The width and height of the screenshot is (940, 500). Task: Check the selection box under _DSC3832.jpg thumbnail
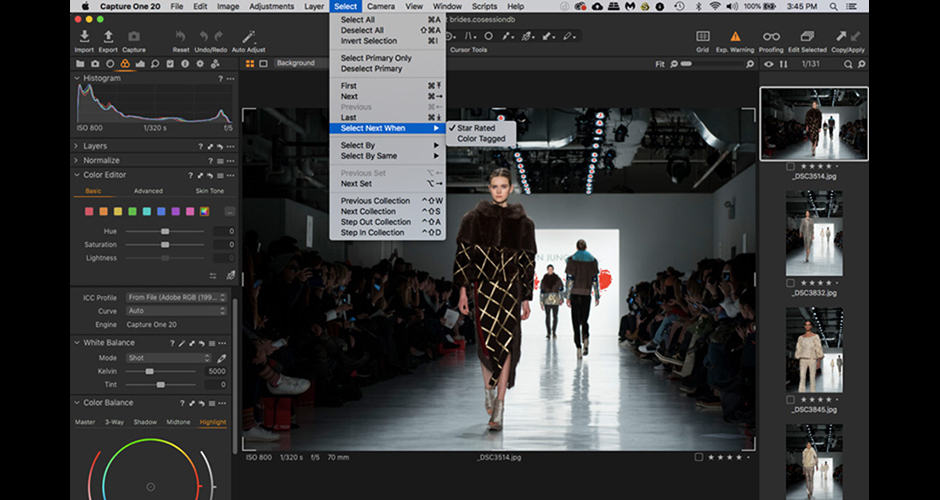[790, 283]
